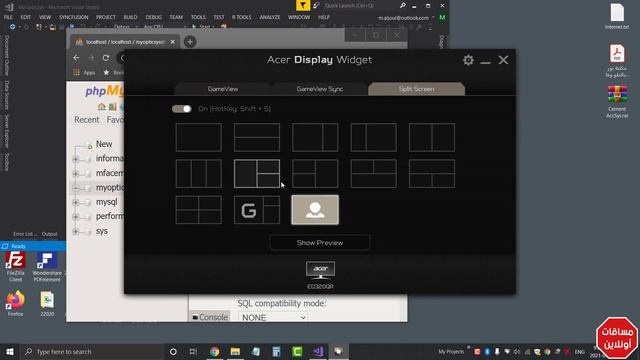Expand the mysql database node
Image resolution: width=640 pixels, height=360 pixels.
(x=76, y=202)
